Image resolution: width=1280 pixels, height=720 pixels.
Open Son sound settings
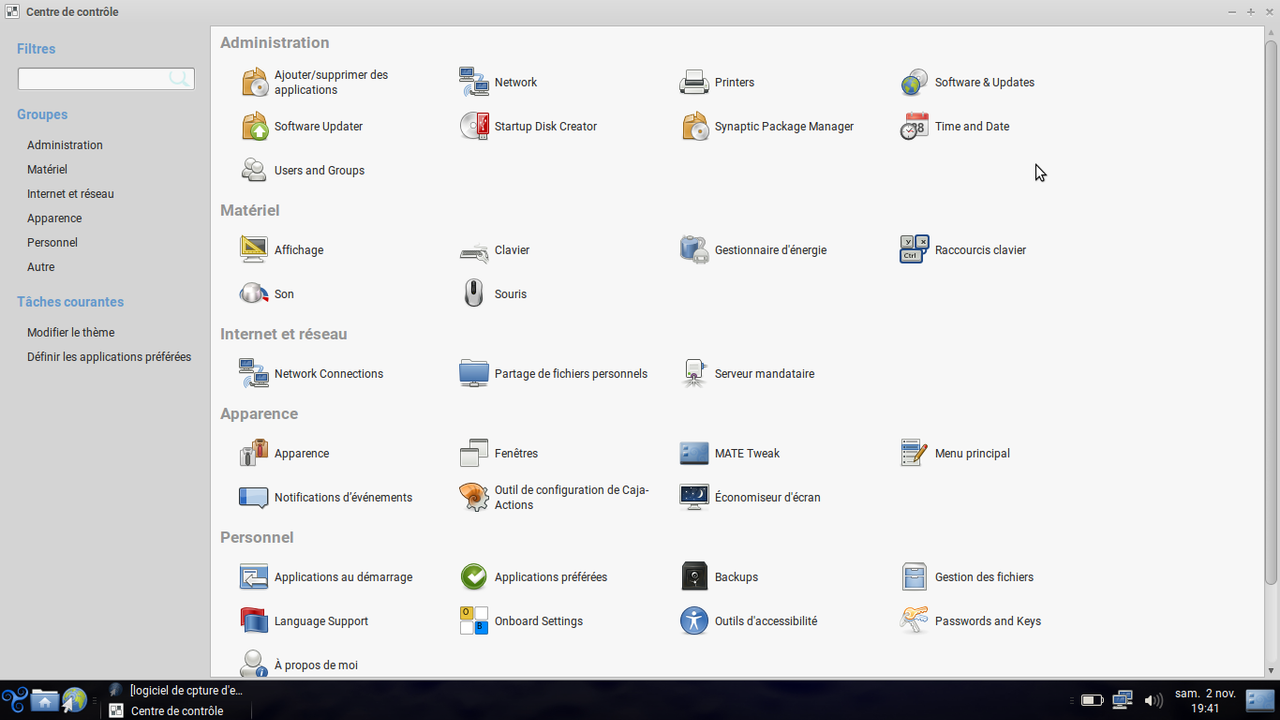(x=267, y=294)
